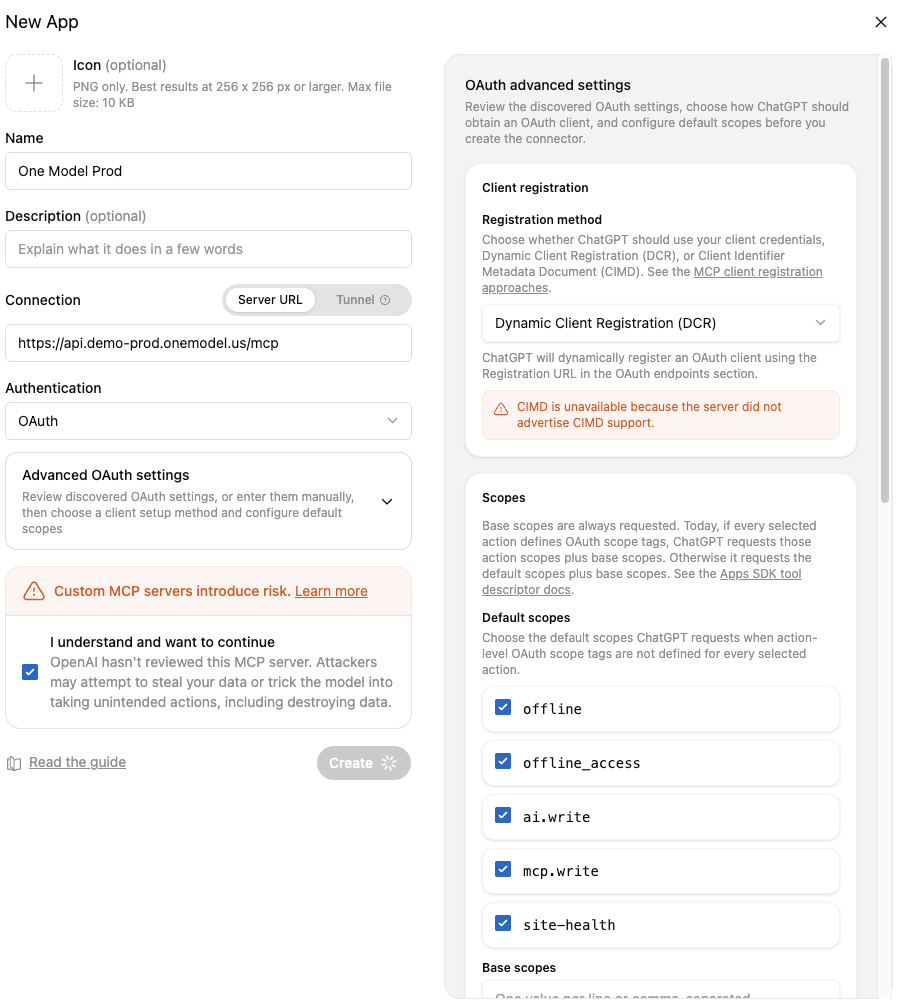Viewport: 902px width, 1008px height.
Task: Open the Authentication OAuth dropdown
Action: 208,421
